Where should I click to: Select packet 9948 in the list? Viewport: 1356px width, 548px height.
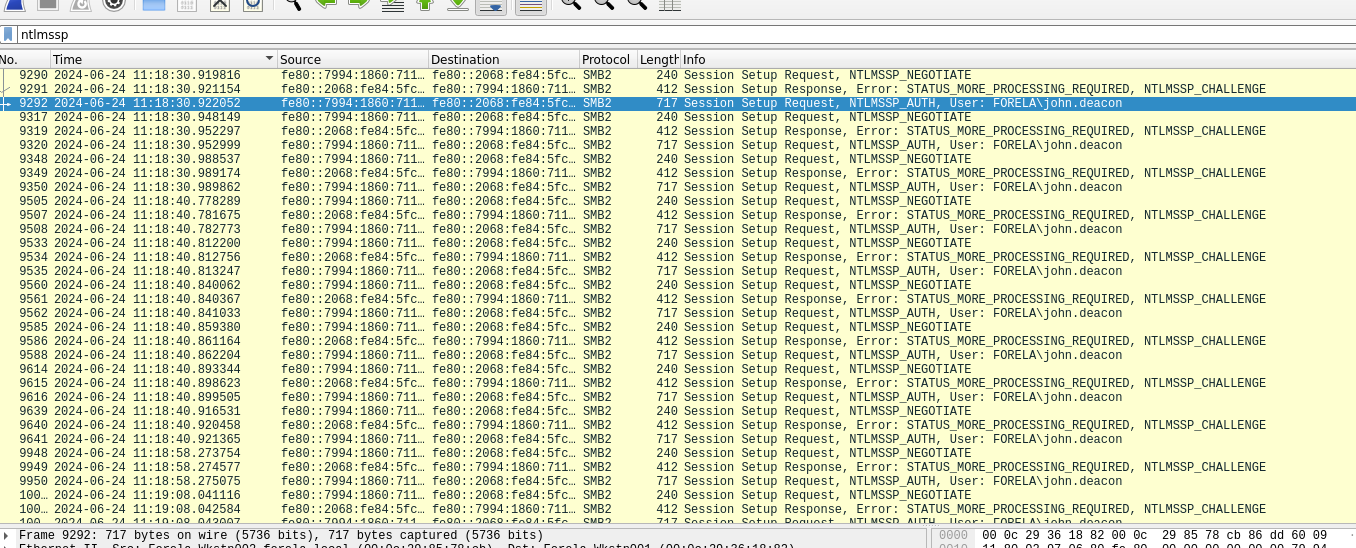click(678, 453)
